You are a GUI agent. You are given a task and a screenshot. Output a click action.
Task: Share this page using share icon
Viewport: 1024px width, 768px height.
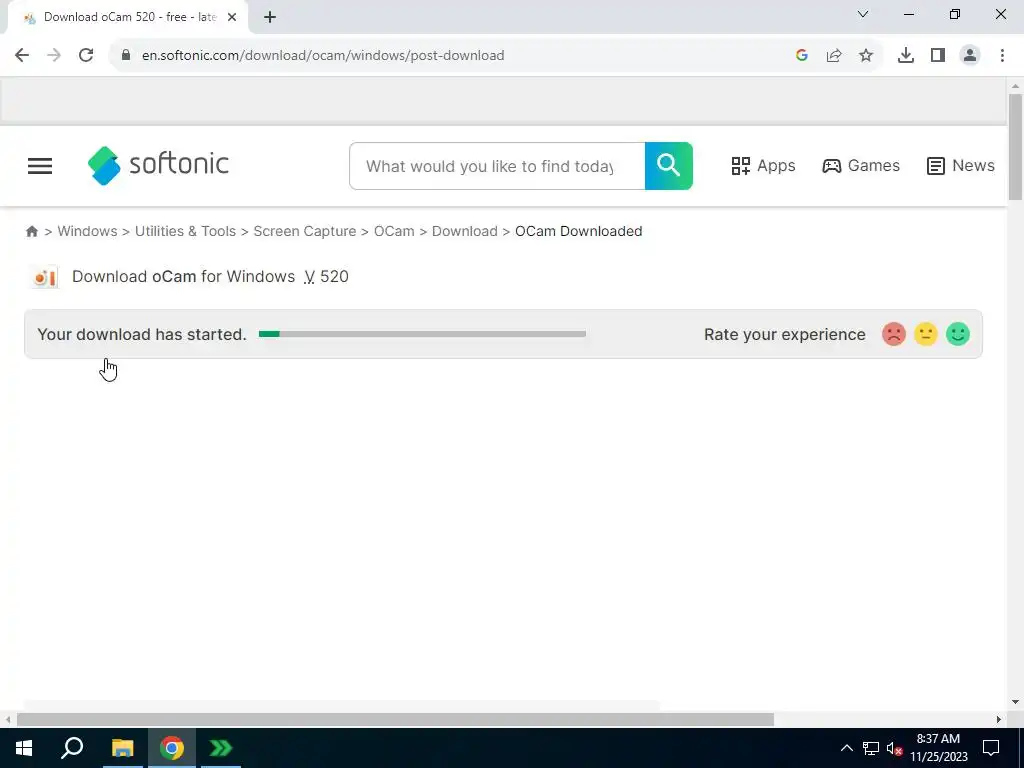834,56
